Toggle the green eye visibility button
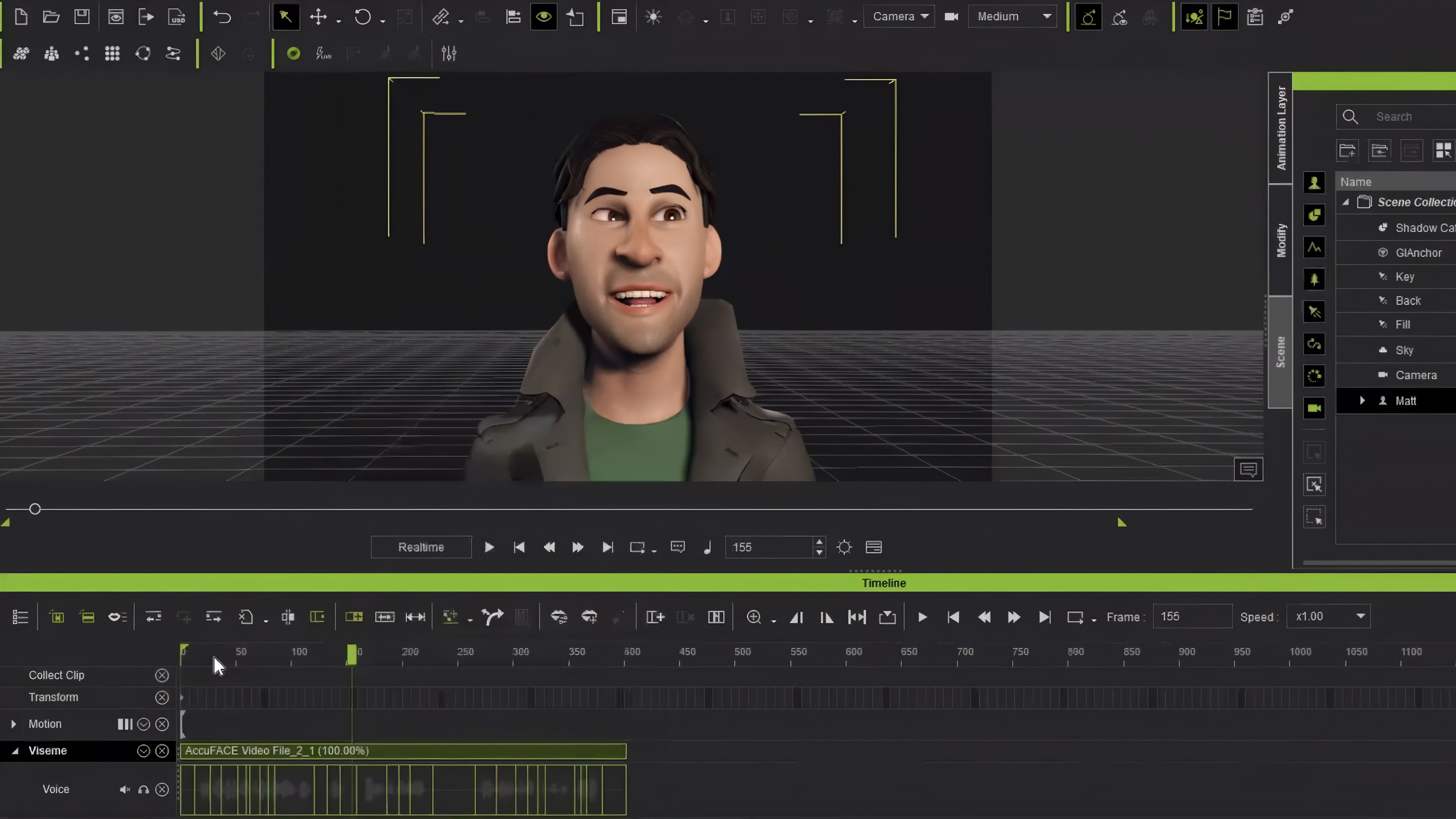 coord(544,17)
